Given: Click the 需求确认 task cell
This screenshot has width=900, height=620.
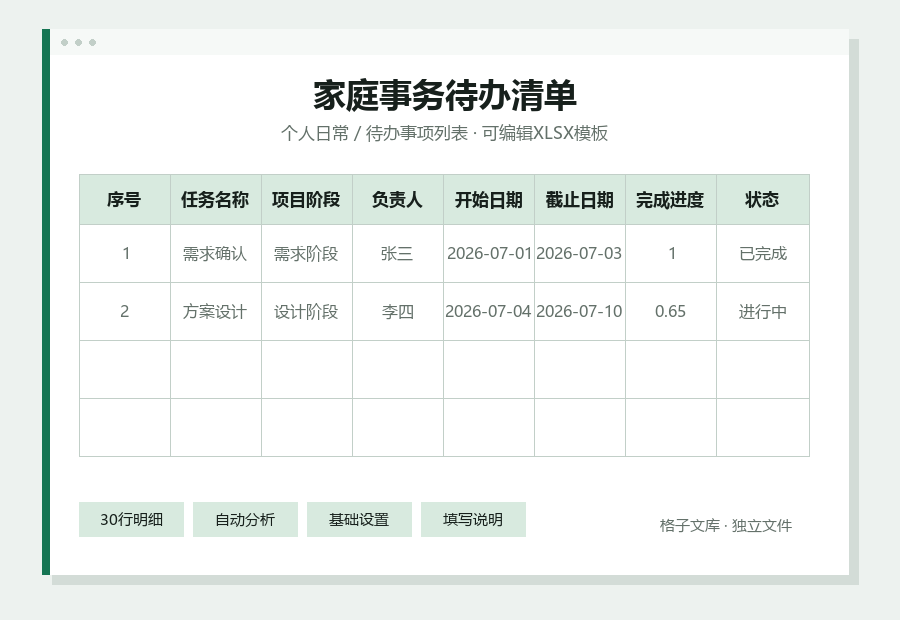Looking at the screenshot, I should point(216,254).
